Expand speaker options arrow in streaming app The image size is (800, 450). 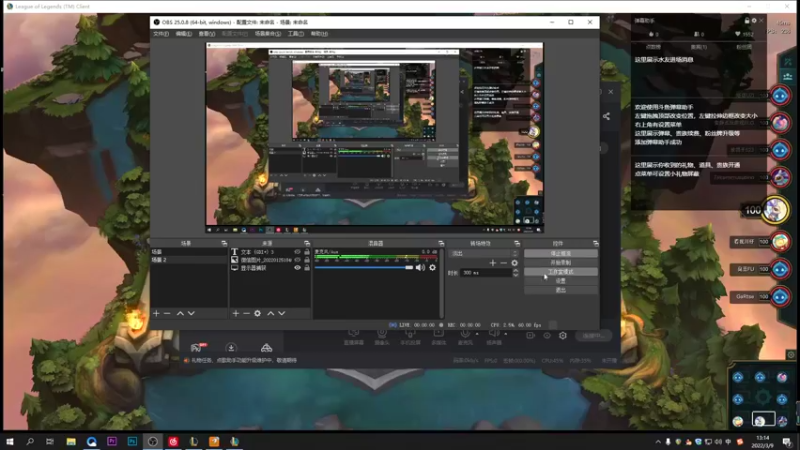tap(506, 334)
